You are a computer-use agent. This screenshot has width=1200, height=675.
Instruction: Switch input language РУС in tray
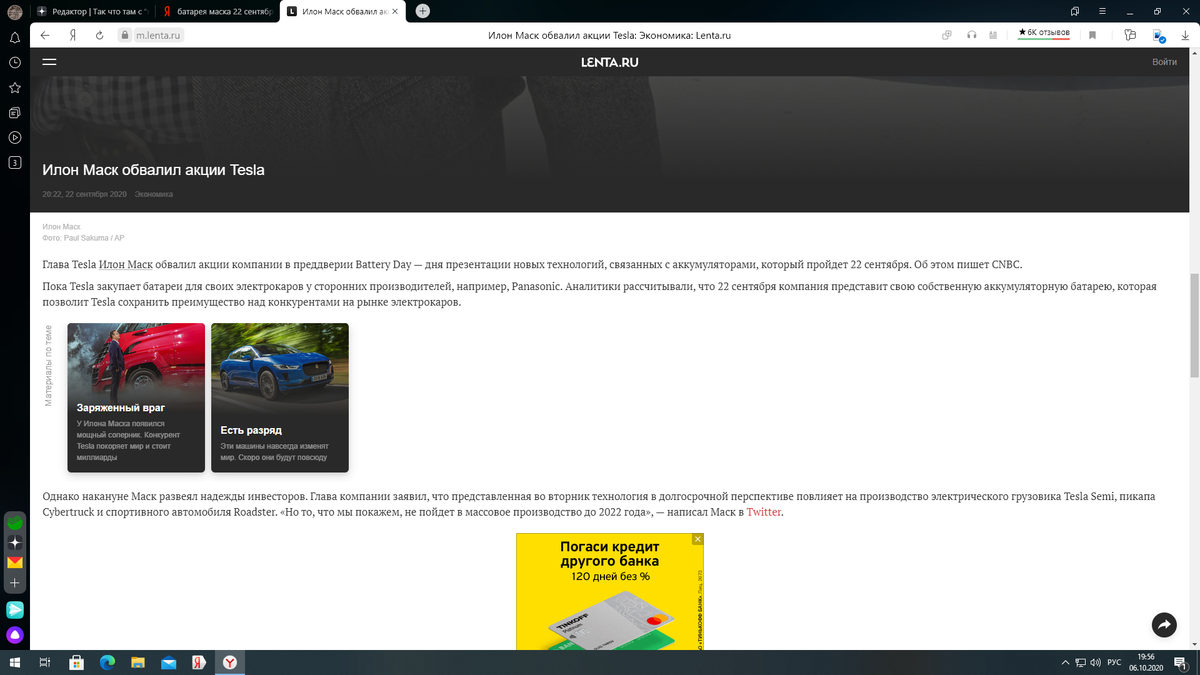tap(1112, 662)
